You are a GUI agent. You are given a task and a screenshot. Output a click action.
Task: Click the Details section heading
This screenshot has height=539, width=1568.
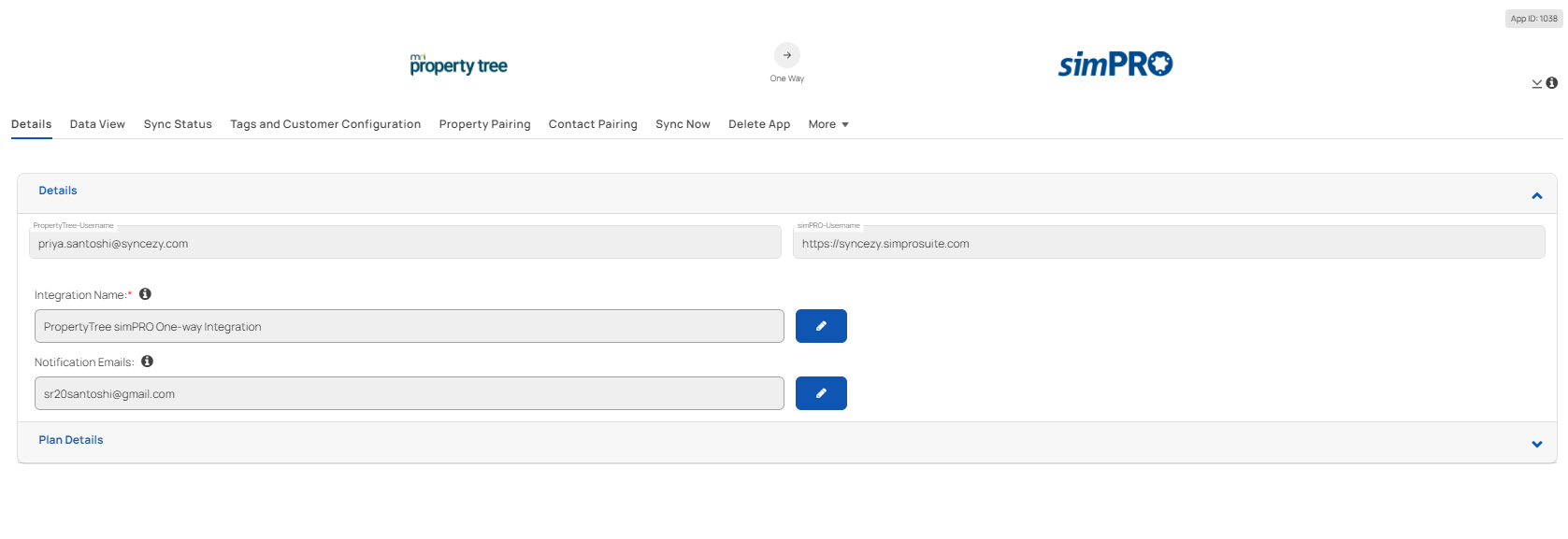[x=58, y=191]
